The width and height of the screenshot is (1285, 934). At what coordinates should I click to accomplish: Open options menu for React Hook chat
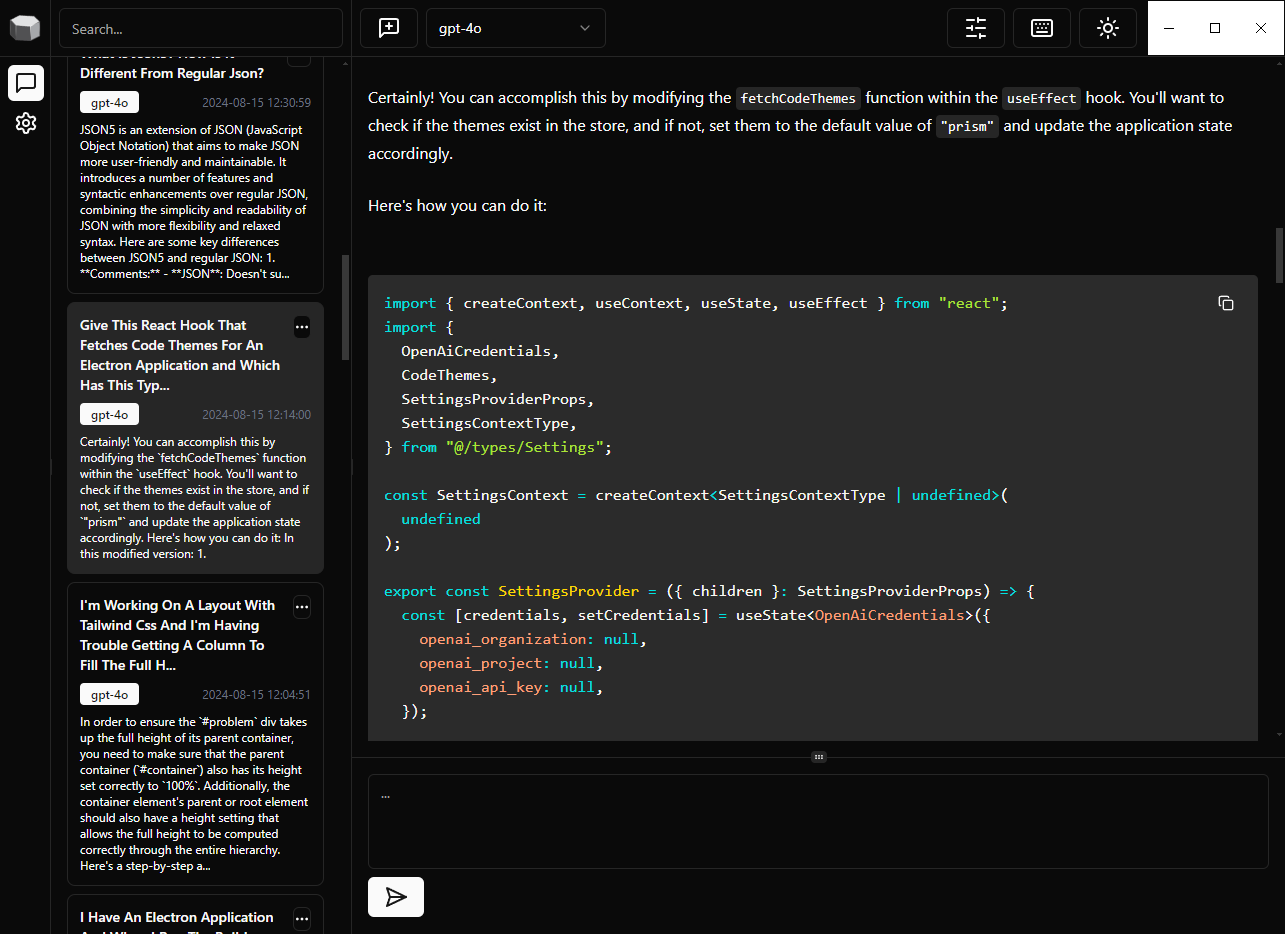pos(302,327)
